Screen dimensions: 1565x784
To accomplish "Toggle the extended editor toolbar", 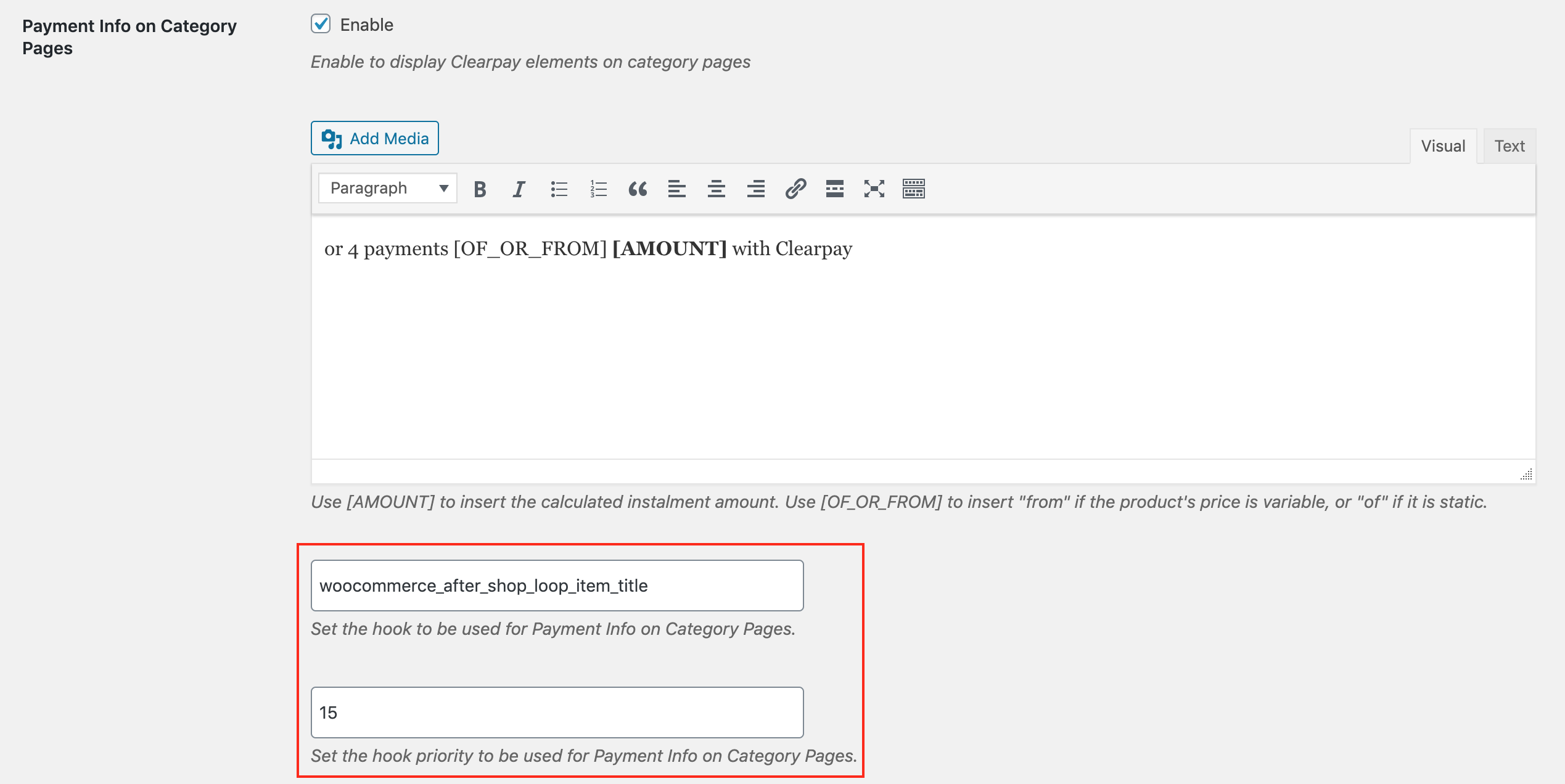I will coord(914,189).
